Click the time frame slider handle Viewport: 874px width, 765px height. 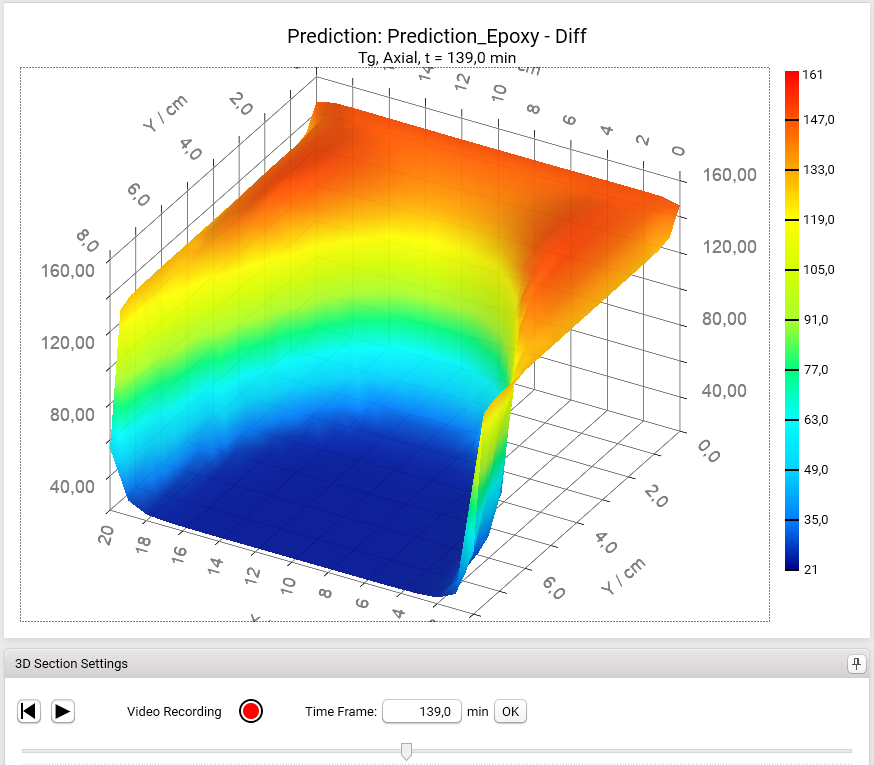pyautogui.click(x=406, y=751)
